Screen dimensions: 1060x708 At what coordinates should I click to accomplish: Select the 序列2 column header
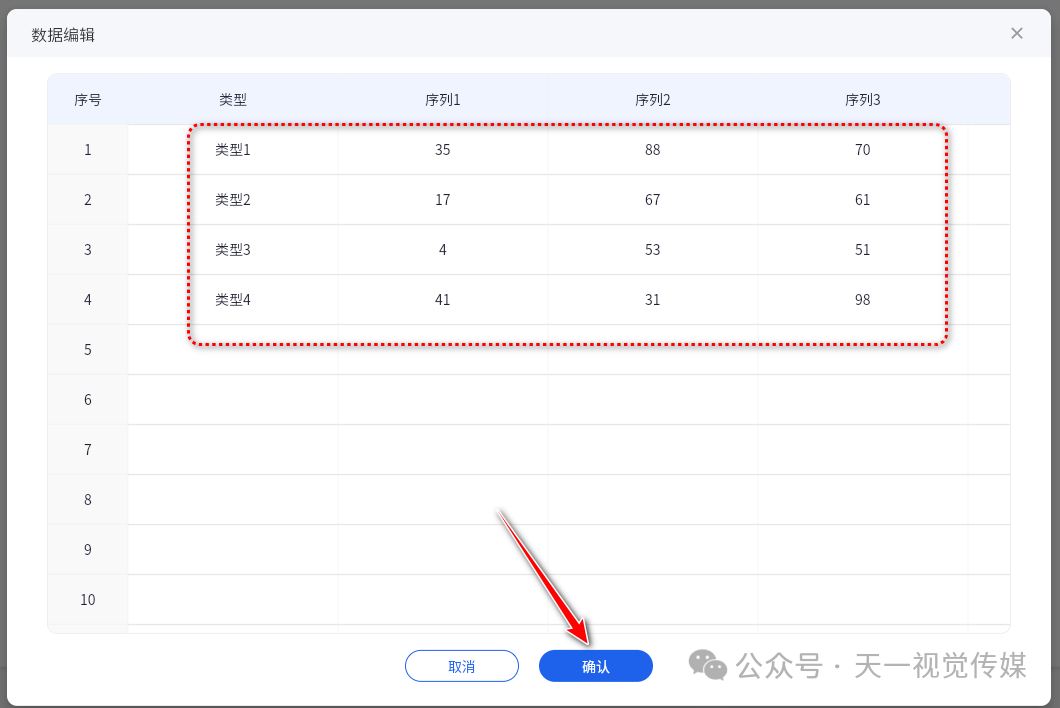point(652,99)
